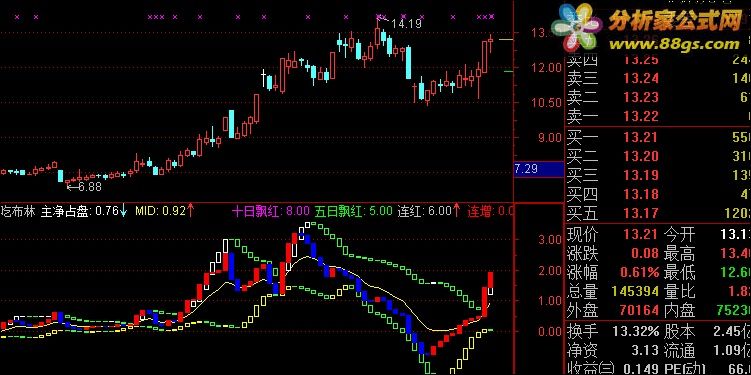Click the 内盘 label
Screen dimensions: 751x375
(679, 310)
